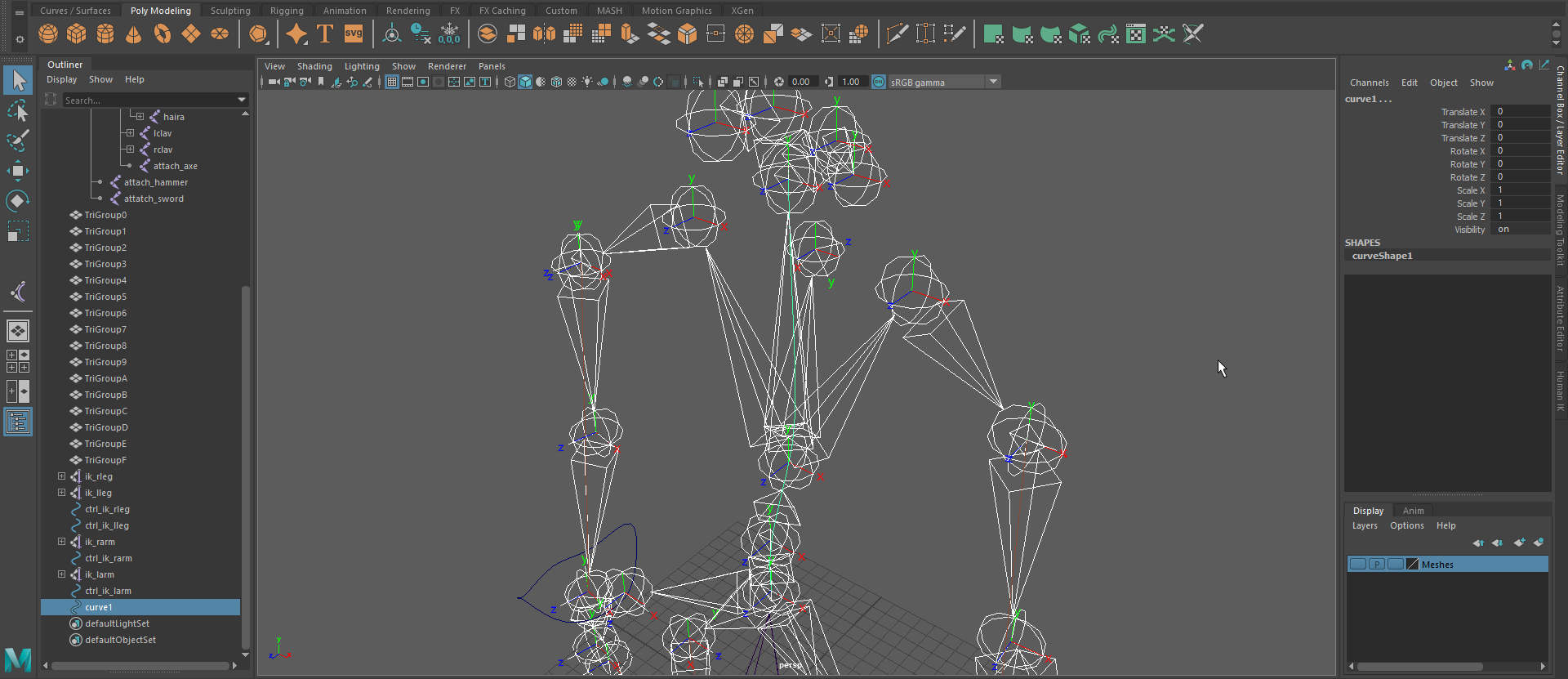Activate the Rotate tool in toolbox
This screenshot has width=1568, height=679.
[18, 201]
